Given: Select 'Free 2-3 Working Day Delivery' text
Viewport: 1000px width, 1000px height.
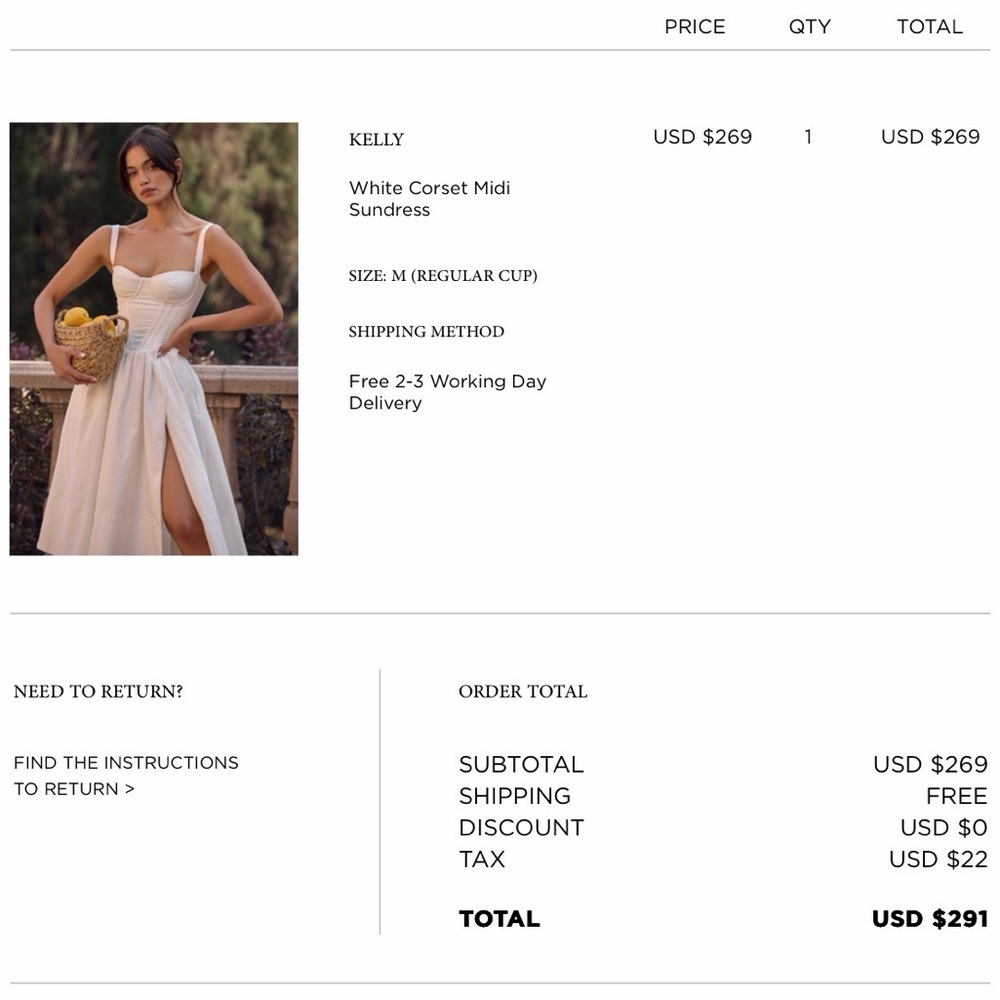Looking at the screenshot, I should (448, 392).
